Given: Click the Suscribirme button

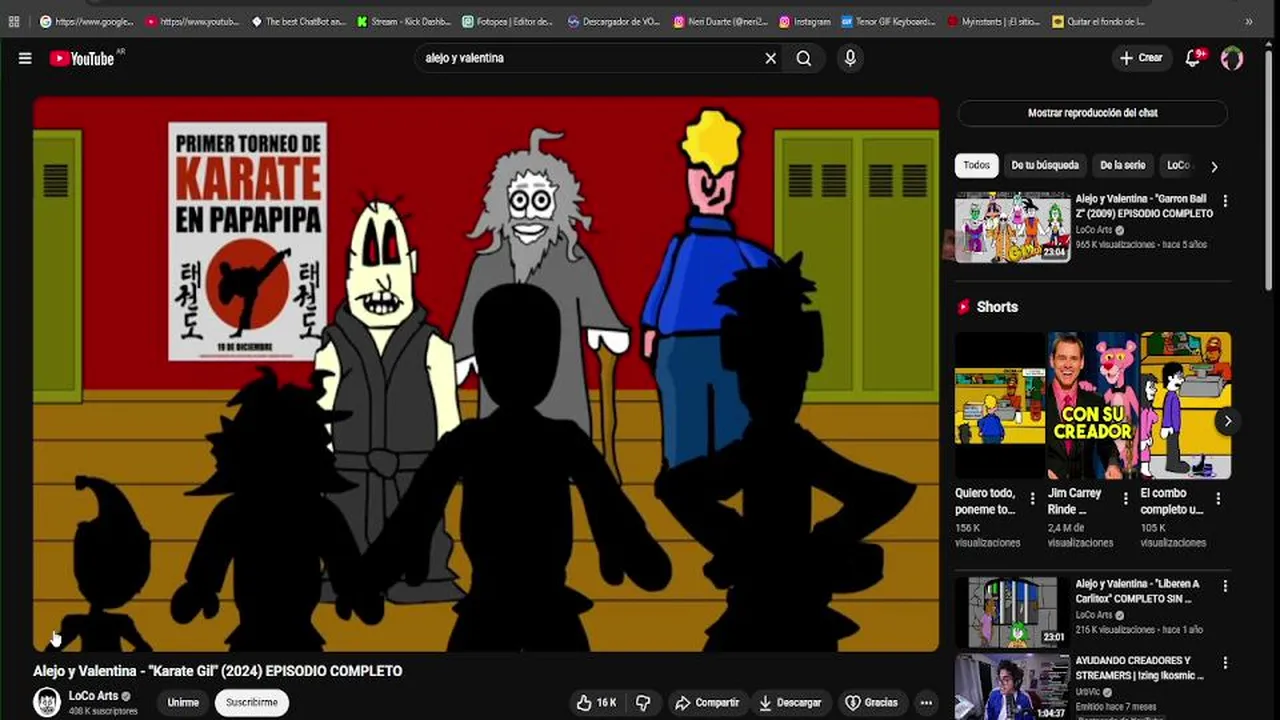Looking at the screenshot, I should [252, 702].
